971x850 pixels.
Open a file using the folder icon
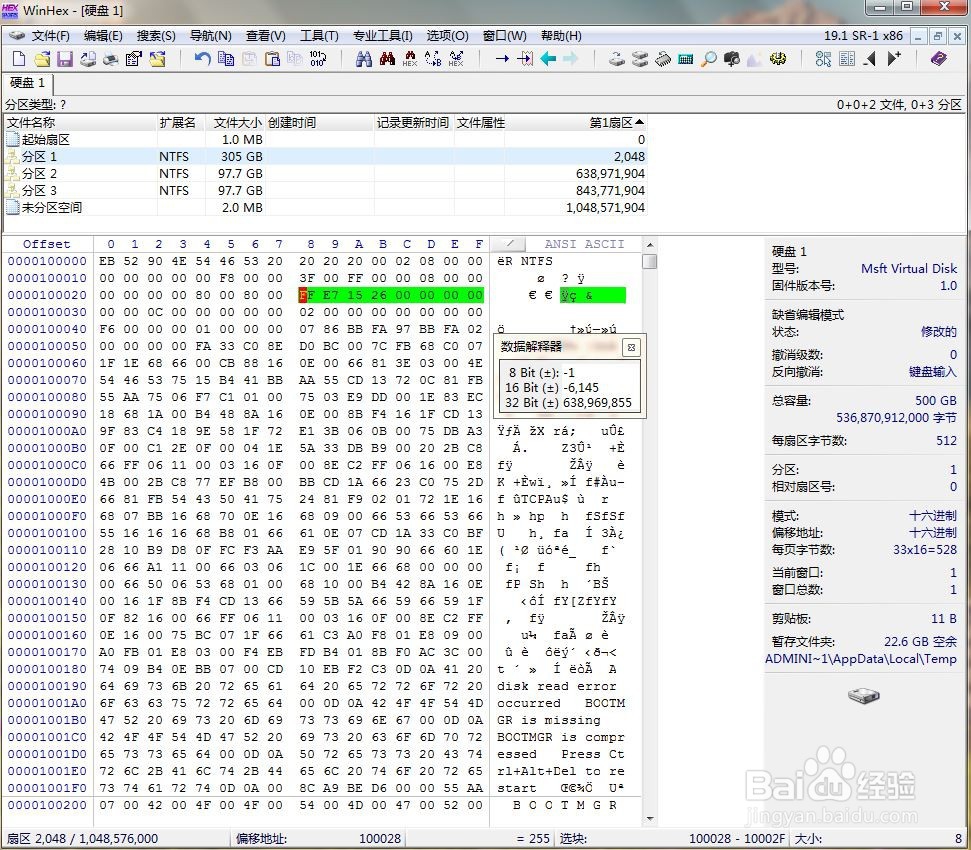[41, 59]
